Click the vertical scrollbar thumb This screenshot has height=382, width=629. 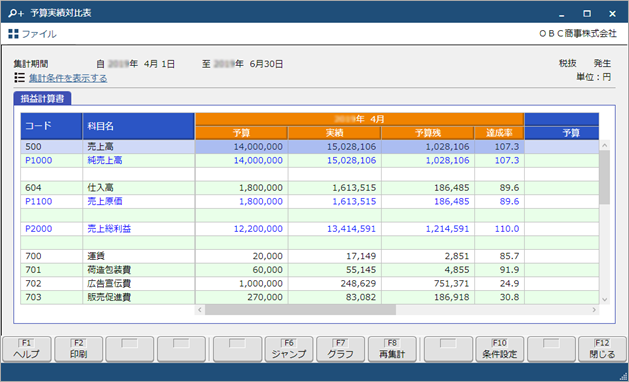coord(605,177)
